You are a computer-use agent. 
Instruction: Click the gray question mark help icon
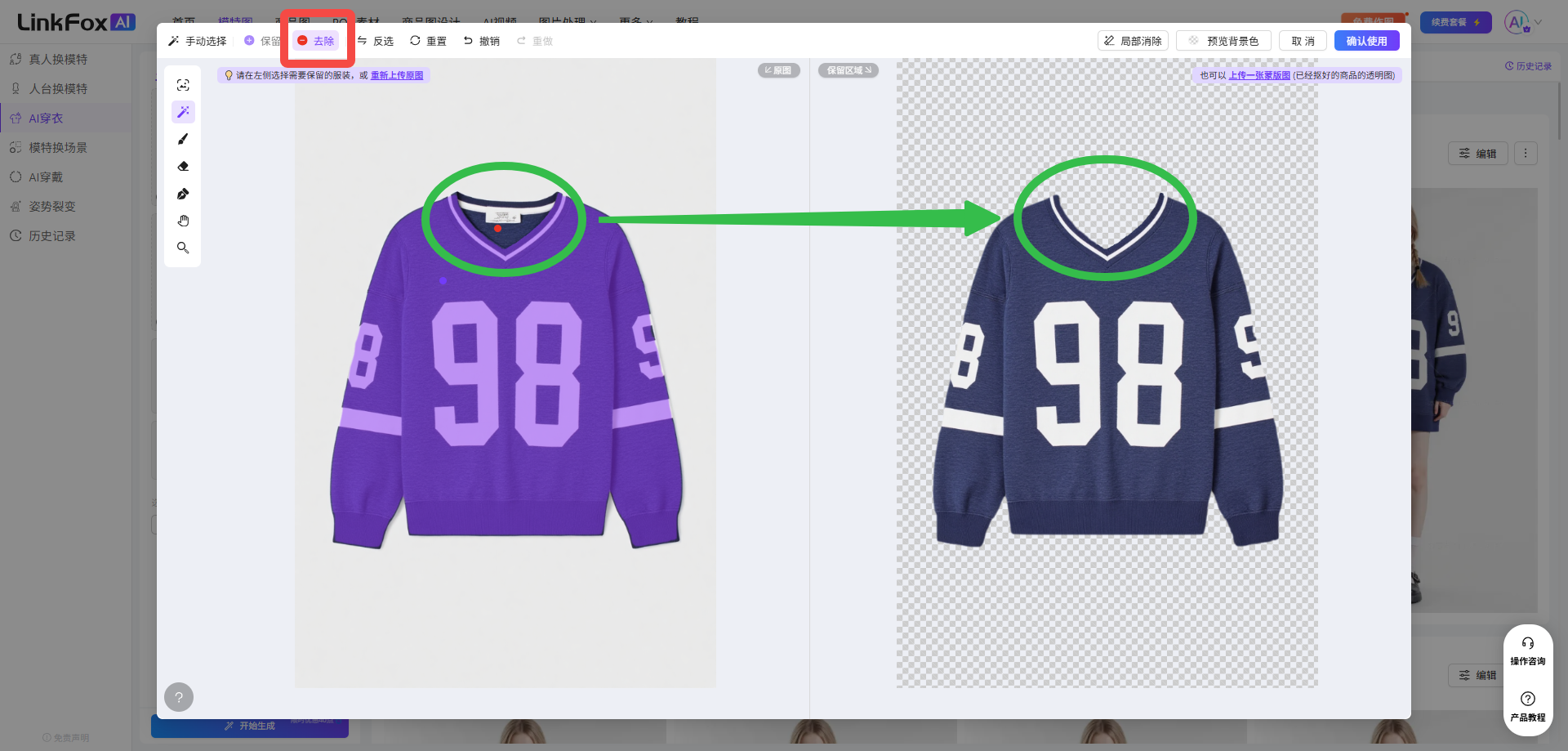click(179, 697)
